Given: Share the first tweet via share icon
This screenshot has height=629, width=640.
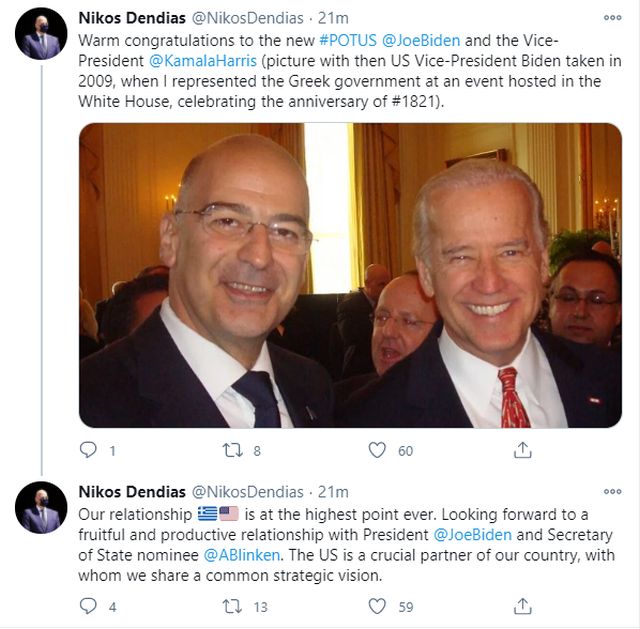Looking at the screenshot, I should click(x=522, y=450).
